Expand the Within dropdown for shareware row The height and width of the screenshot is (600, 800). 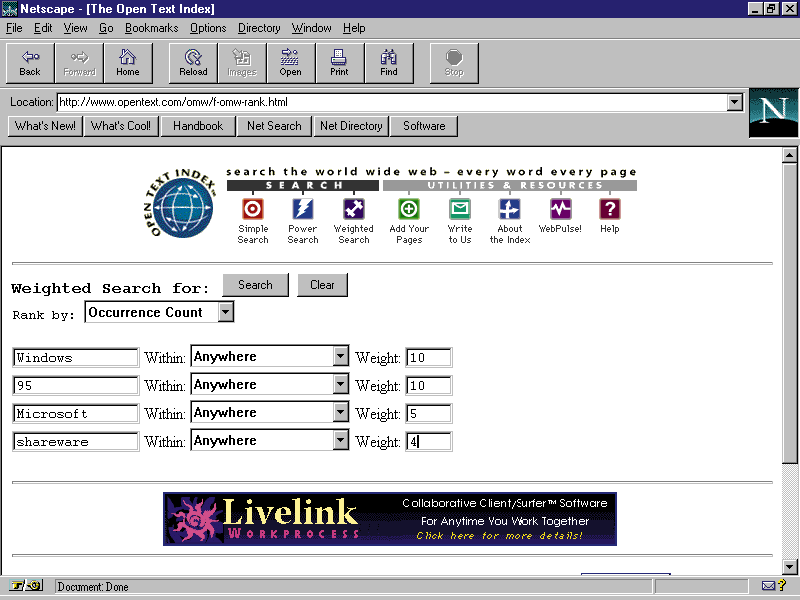pyautogui.click(x=340, y=440)
